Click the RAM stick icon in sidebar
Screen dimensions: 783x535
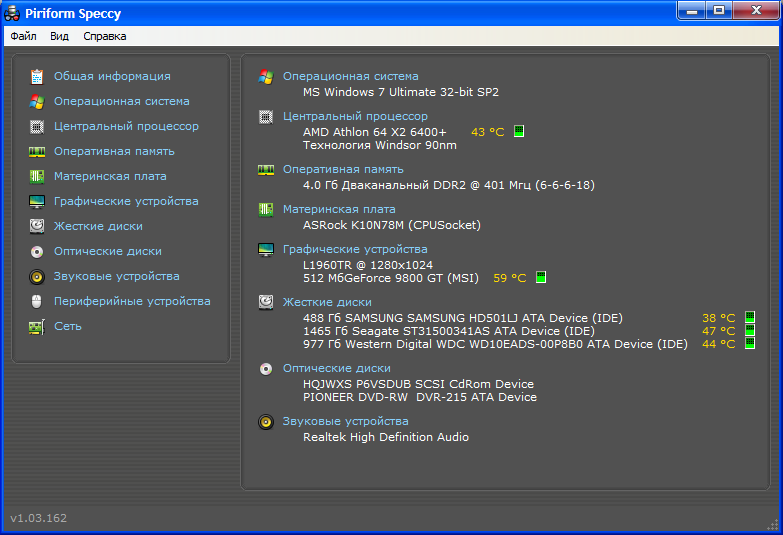point(37,151)
